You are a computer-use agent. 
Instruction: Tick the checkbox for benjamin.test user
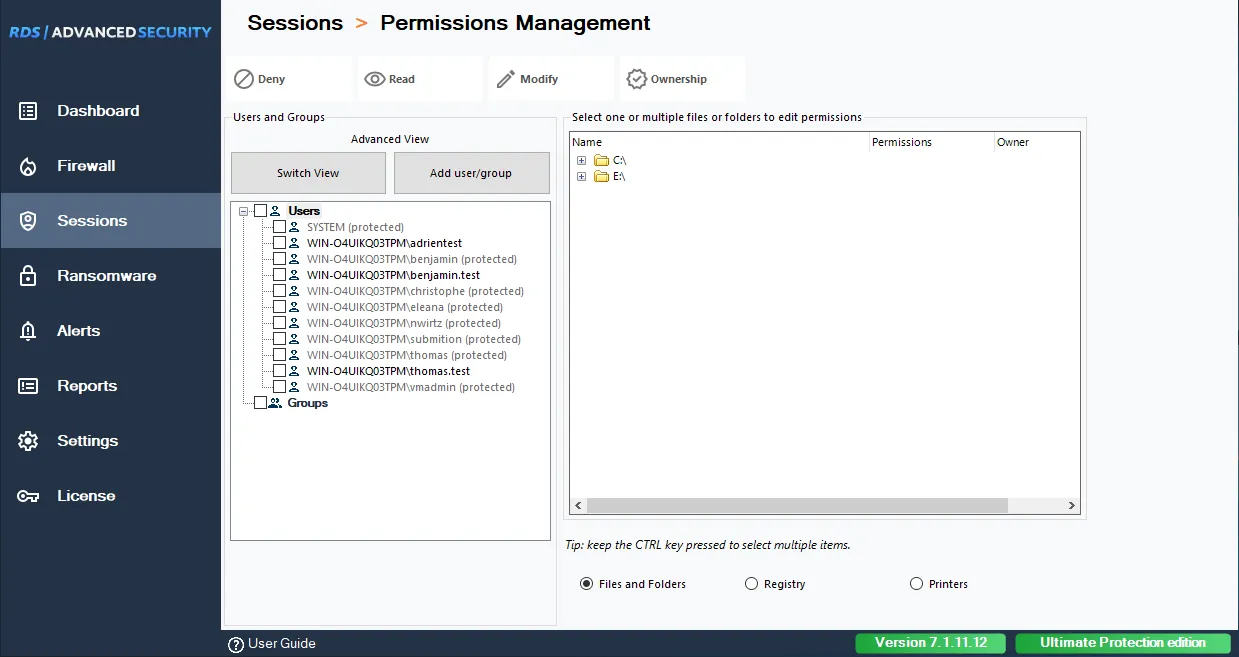click(x=278, y=274)
